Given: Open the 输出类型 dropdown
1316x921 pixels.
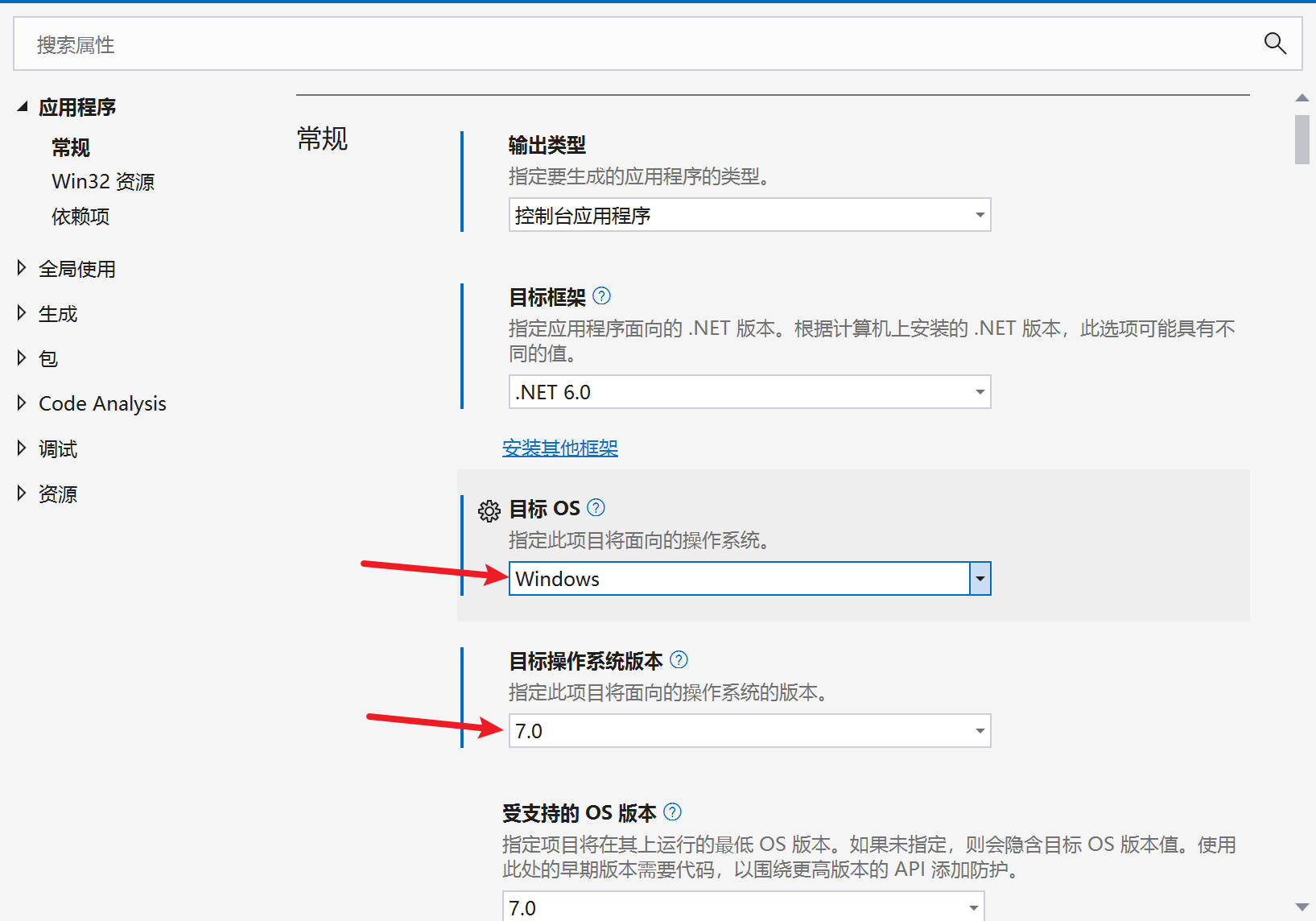Looking at the screenshot, I should [x=749, y=215].
